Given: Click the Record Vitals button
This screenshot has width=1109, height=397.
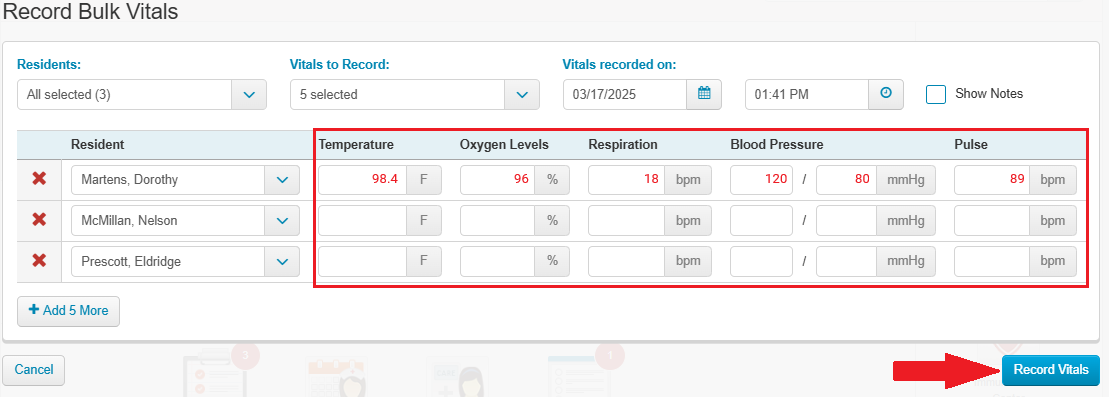Looking at the screenshot, I should pos(1051,370).
